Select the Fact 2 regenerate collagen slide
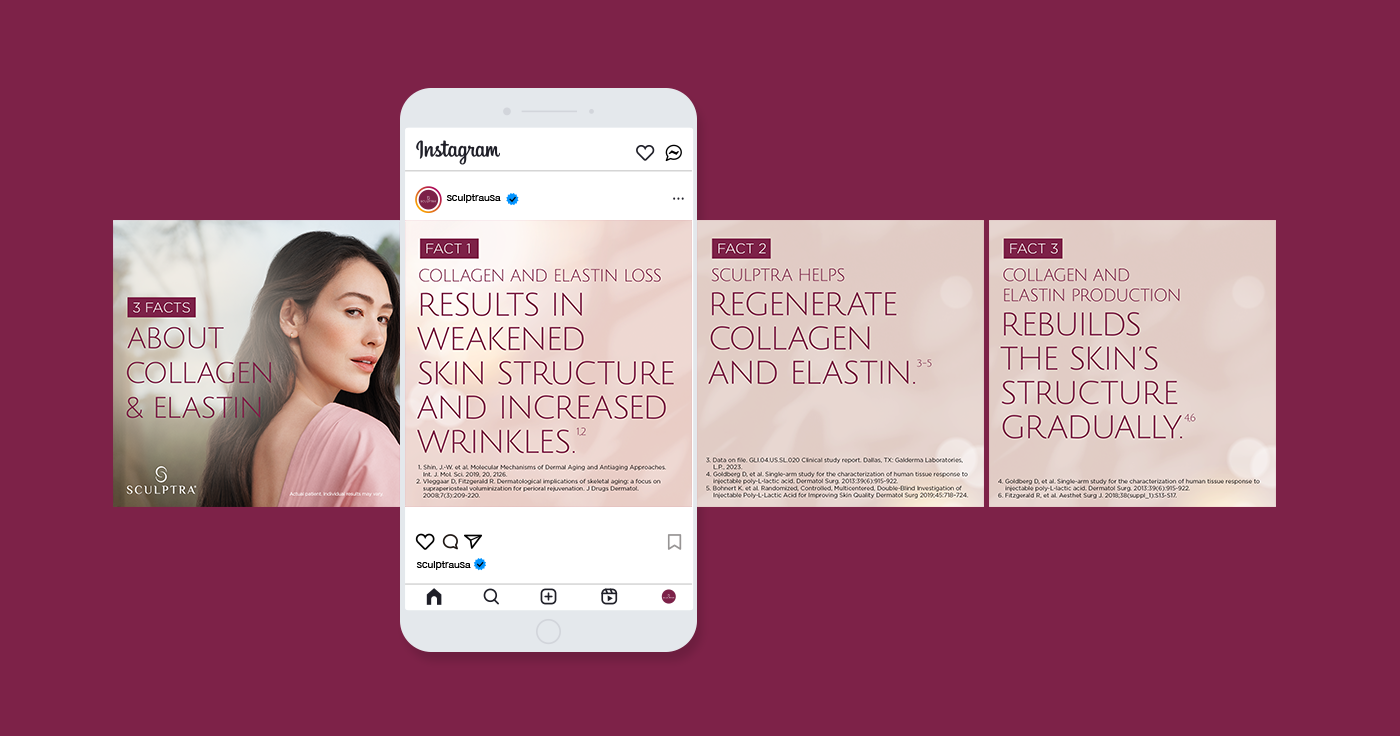1400x736 pixels. click(x=840, y=363)
